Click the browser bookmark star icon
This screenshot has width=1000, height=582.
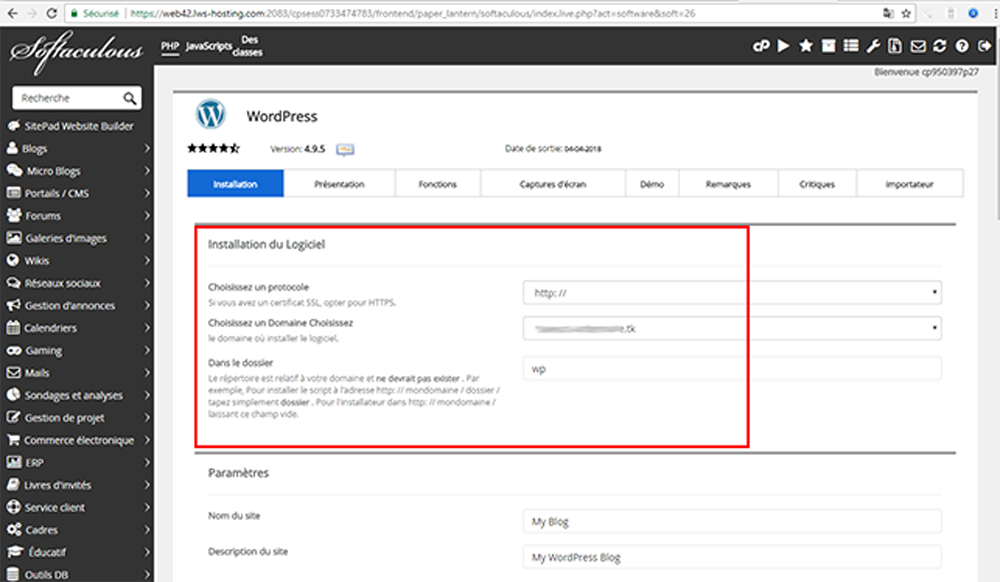[906, 13]
